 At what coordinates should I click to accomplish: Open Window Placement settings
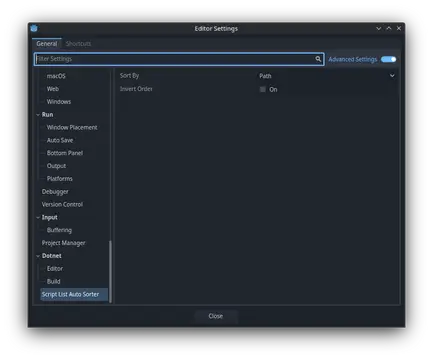[72, 127]
